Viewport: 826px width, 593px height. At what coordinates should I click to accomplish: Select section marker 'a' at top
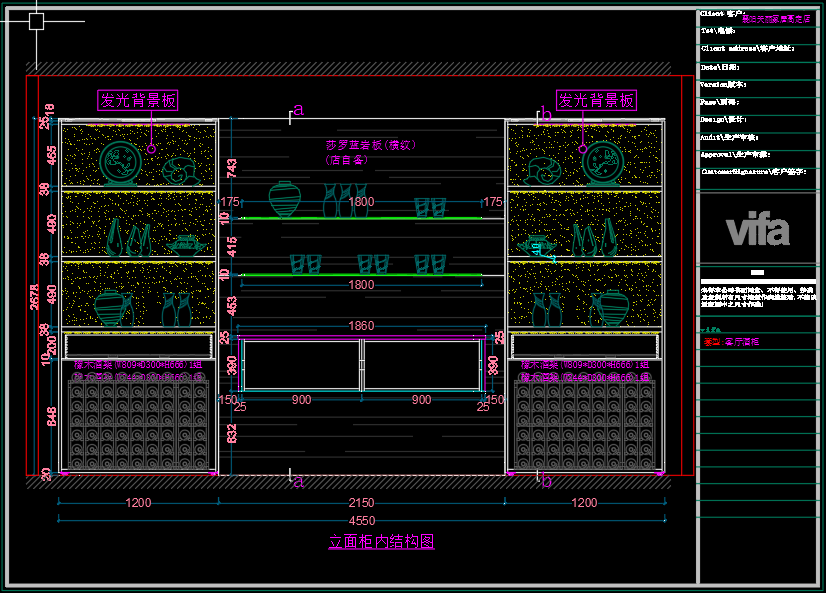pos(297,110)
